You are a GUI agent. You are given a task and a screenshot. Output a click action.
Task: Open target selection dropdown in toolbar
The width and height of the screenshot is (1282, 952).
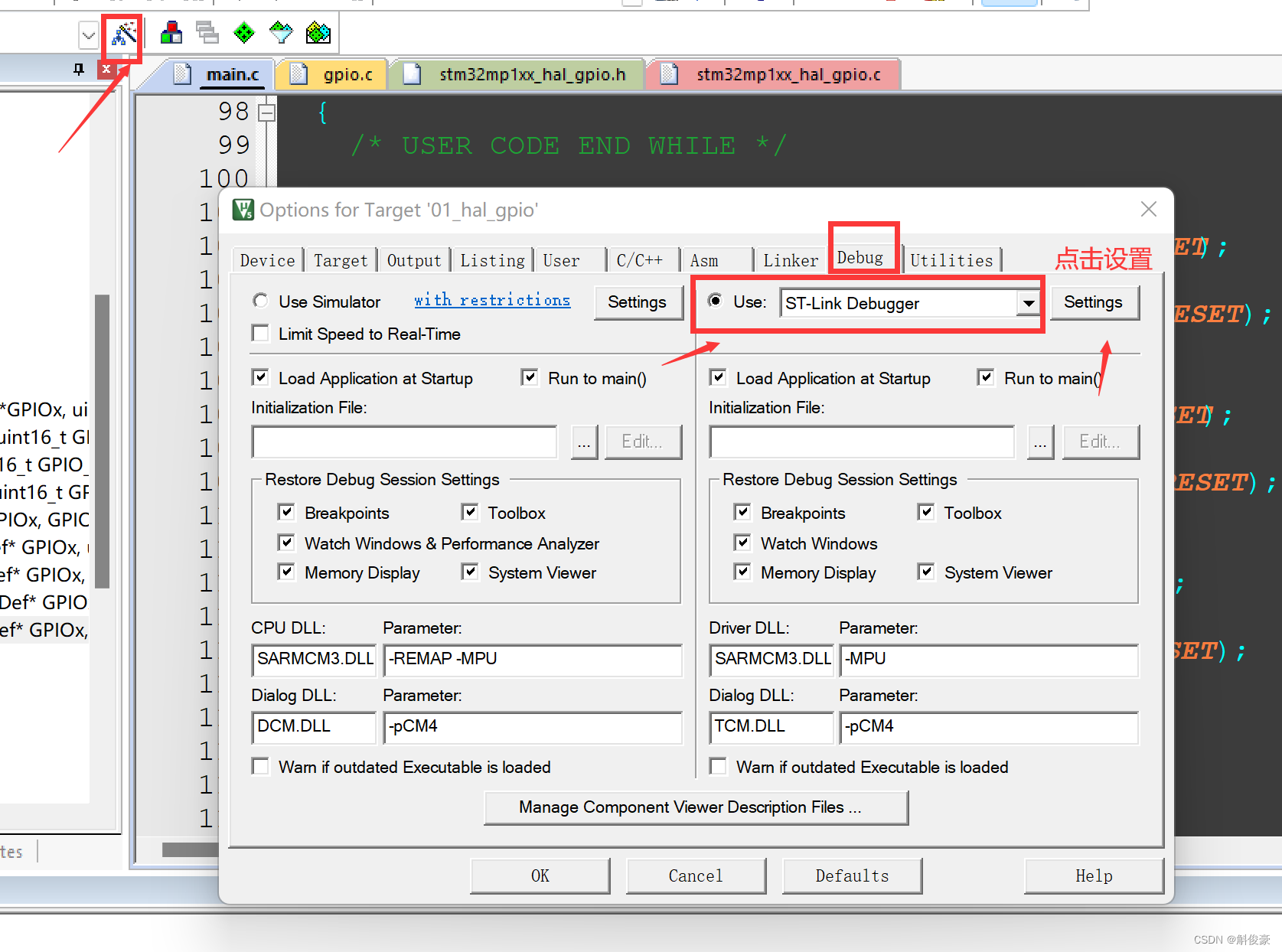(88, 35)
